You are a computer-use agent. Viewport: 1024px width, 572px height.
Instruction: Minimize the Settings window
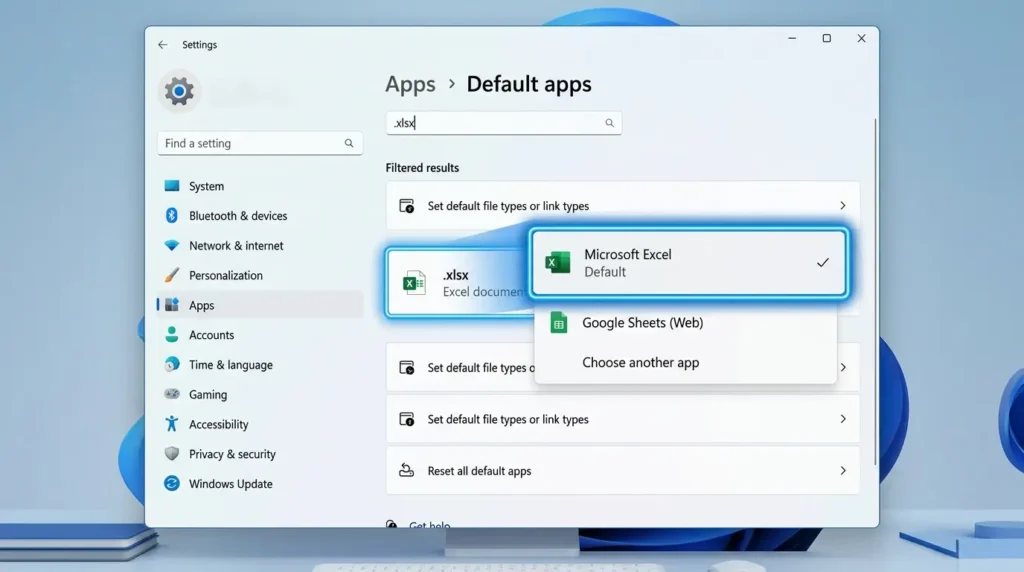(x=792, y=39)
